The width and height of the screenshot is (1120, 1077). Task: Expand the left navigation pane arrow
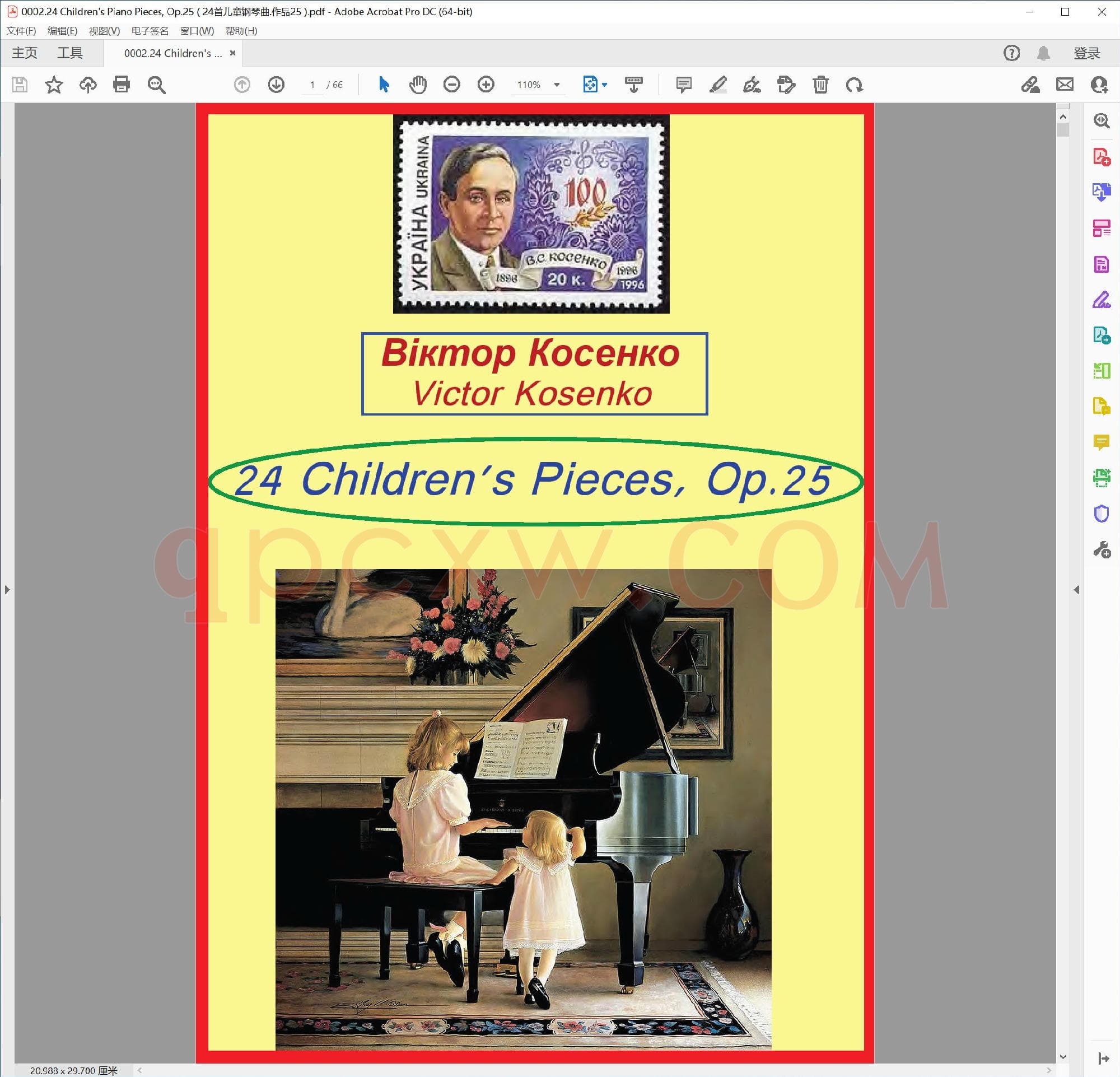click(x=7, y=589)
